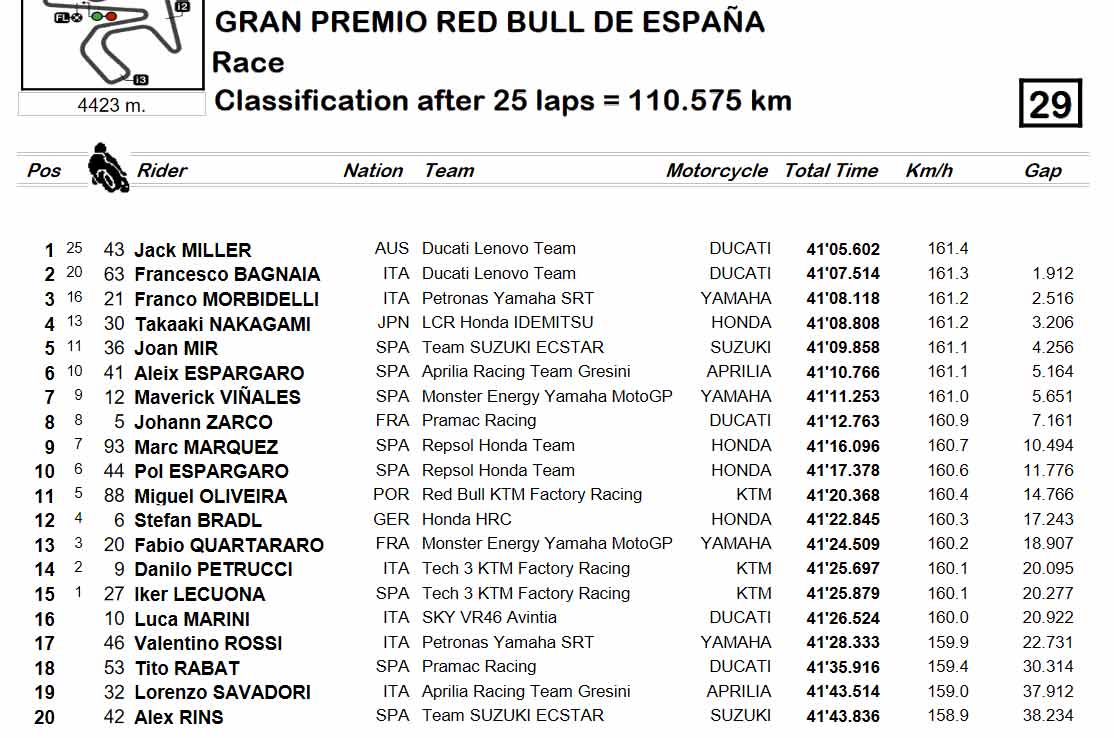Click the Total Time column header
This screenshot has width=1114, height=738.
pos(831,170)
